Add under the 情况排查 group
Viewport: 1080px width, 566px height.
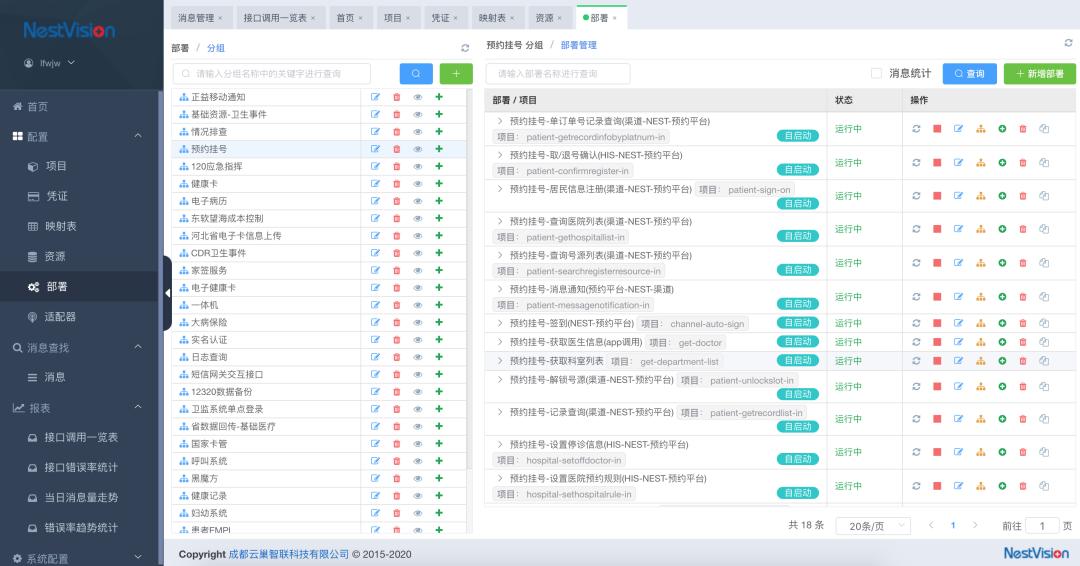pyautogui.click(x=439, y=132)
